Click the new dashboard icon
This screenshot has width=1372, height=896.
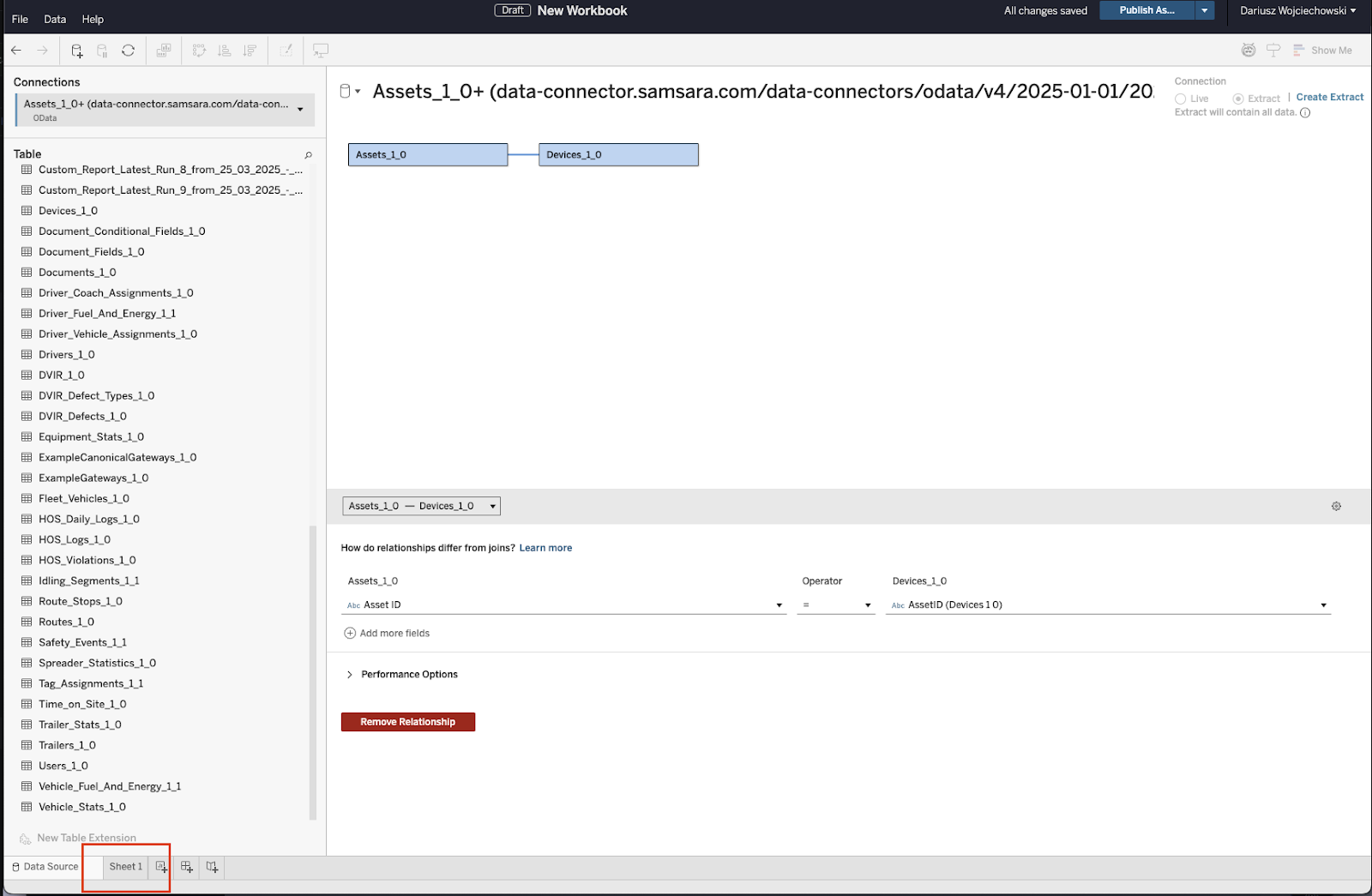tap(187, 867)
